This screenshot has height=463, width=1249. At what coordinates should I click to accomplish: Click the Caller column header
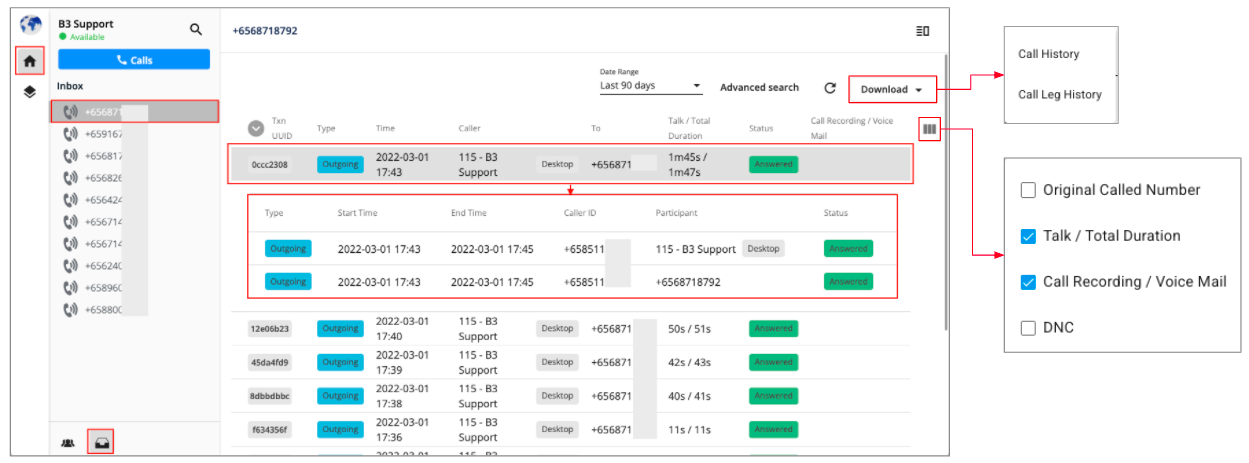469,128
